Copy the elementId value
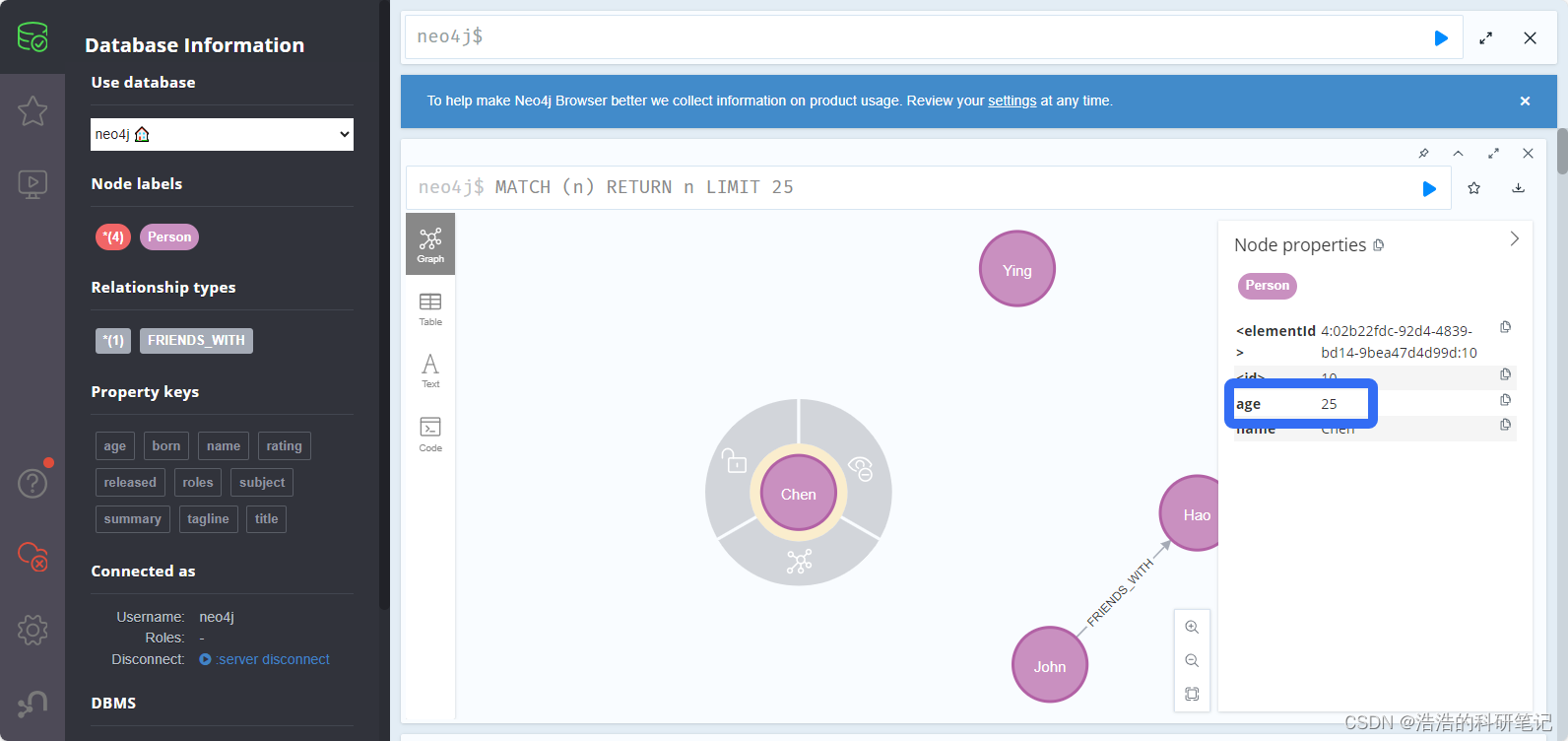 (x=1505, y=327)
